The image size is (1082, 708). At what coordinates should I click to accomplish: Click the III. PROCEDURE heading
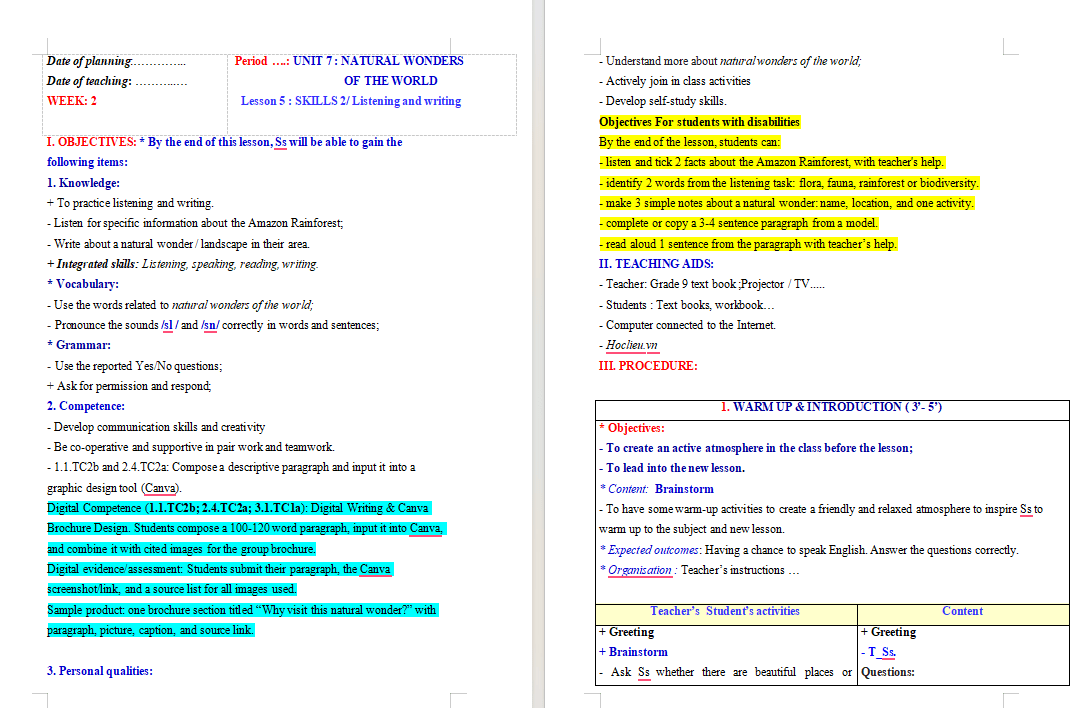coord(648,366)
